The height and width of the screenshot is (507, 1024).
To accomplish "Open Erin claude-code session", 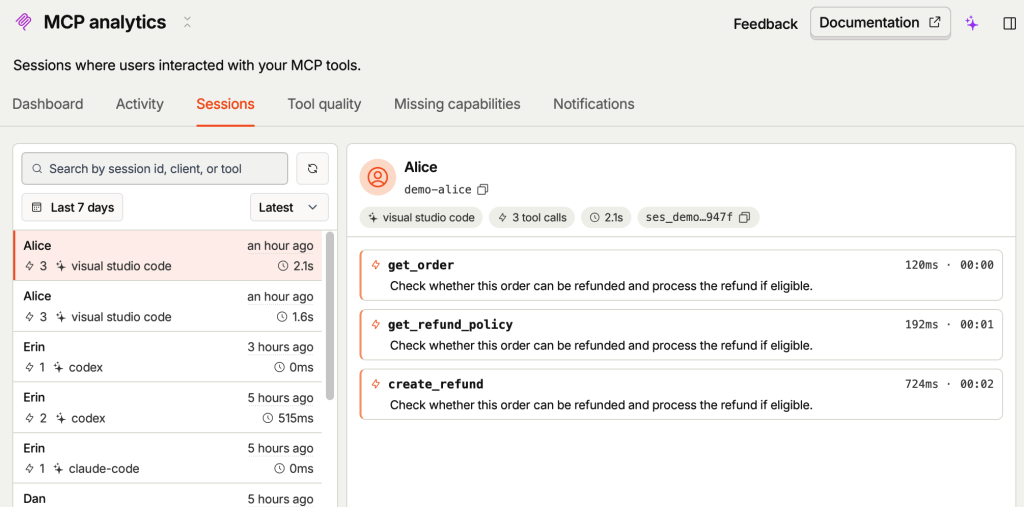I will coord(168,458).
